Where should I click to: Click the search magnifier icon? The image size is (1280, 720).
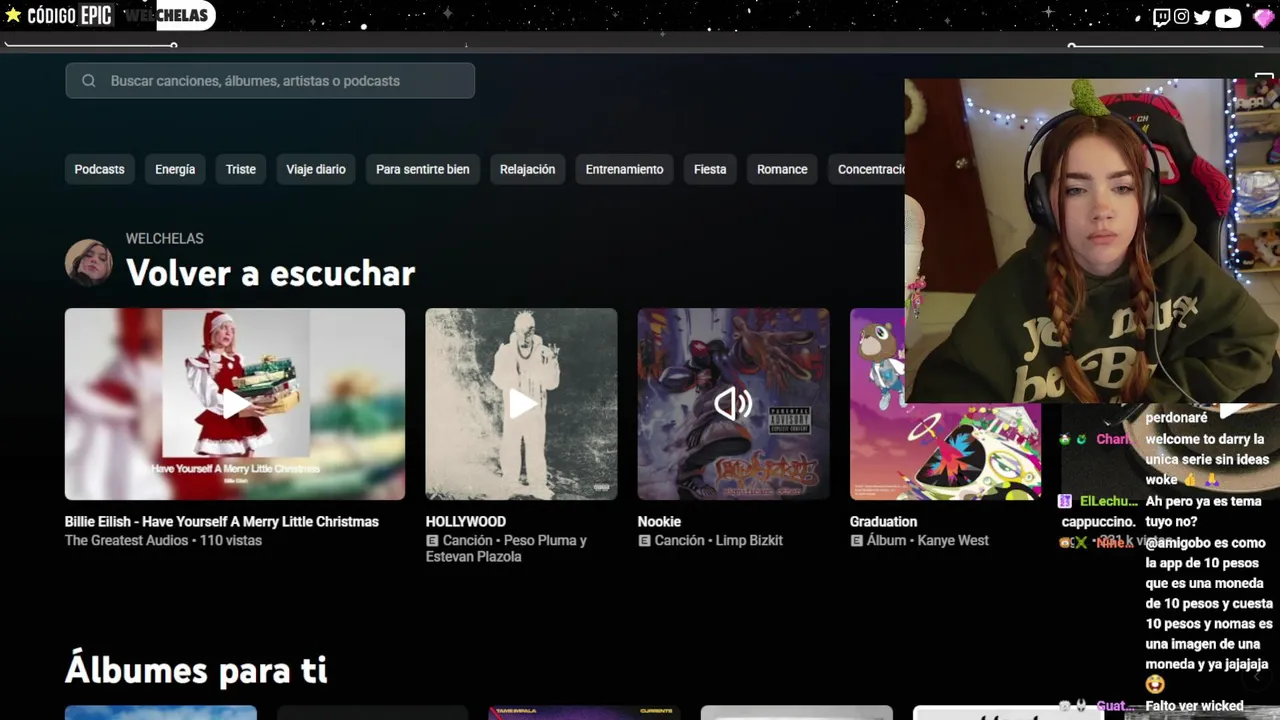tap(89, 81)
